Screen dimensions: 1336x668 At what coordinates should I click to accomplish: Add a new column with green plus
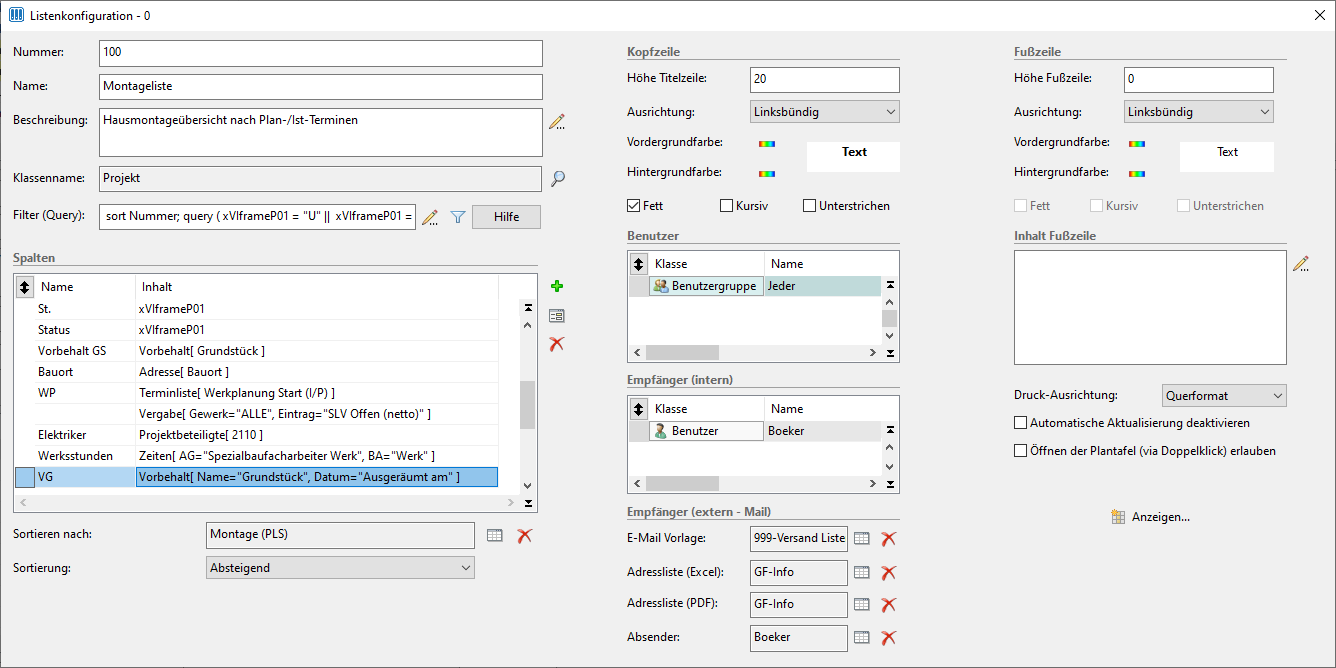pos(557,287)
